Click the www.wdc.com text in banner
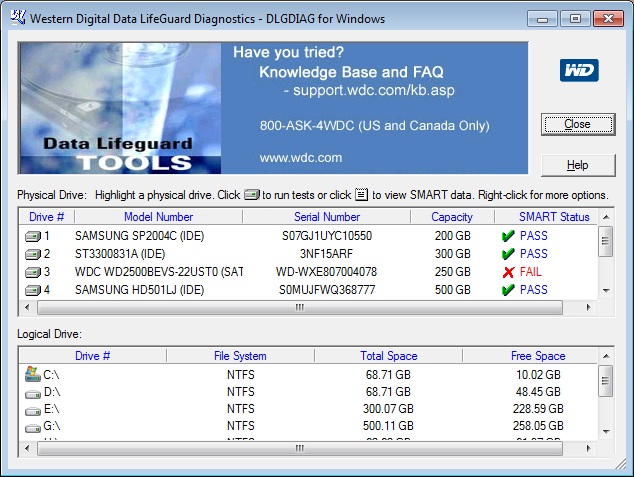634x477 pixels. point(301,158)
